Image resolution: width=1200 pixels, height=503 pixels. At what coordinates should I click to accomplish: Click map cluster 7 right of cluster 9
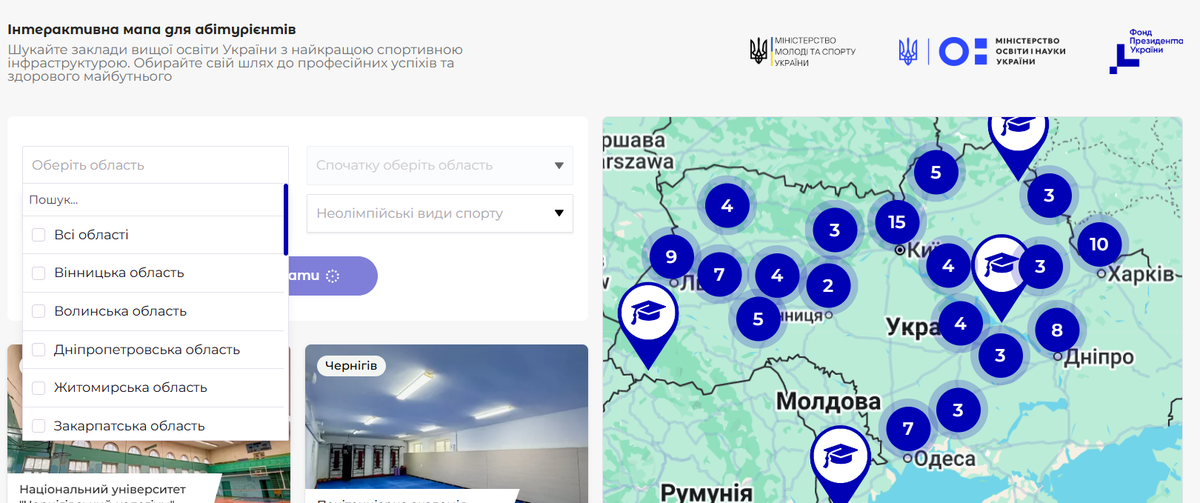(719, 272)
